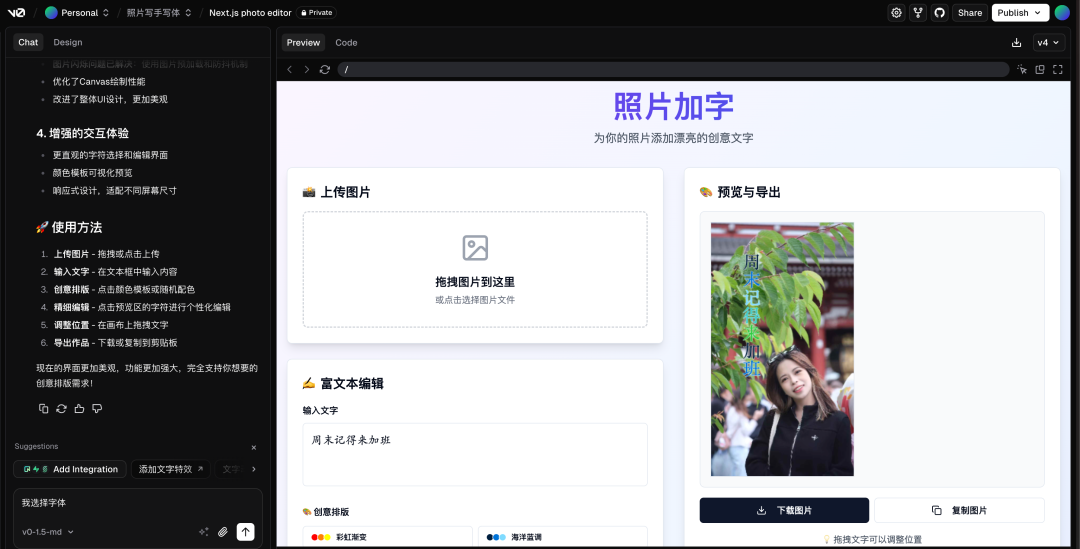Send the chat message arrow button

(245, 531)
